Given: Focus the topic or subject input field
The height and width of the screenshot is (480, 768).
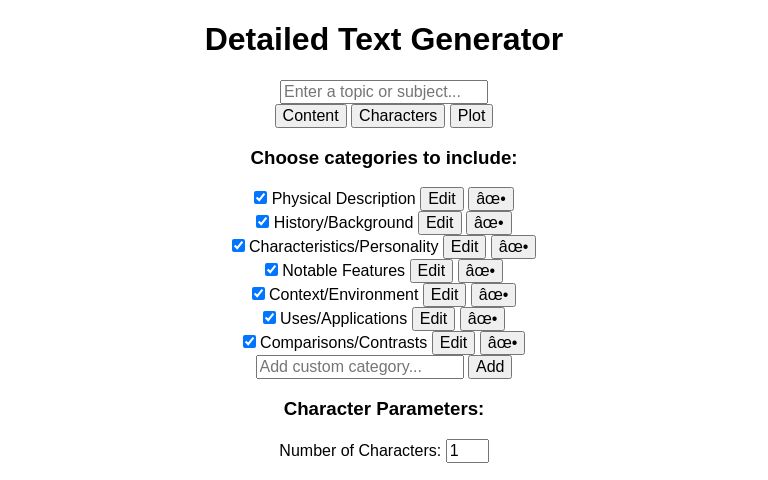Looking at the screenshot, I should [x=384, y=92].
